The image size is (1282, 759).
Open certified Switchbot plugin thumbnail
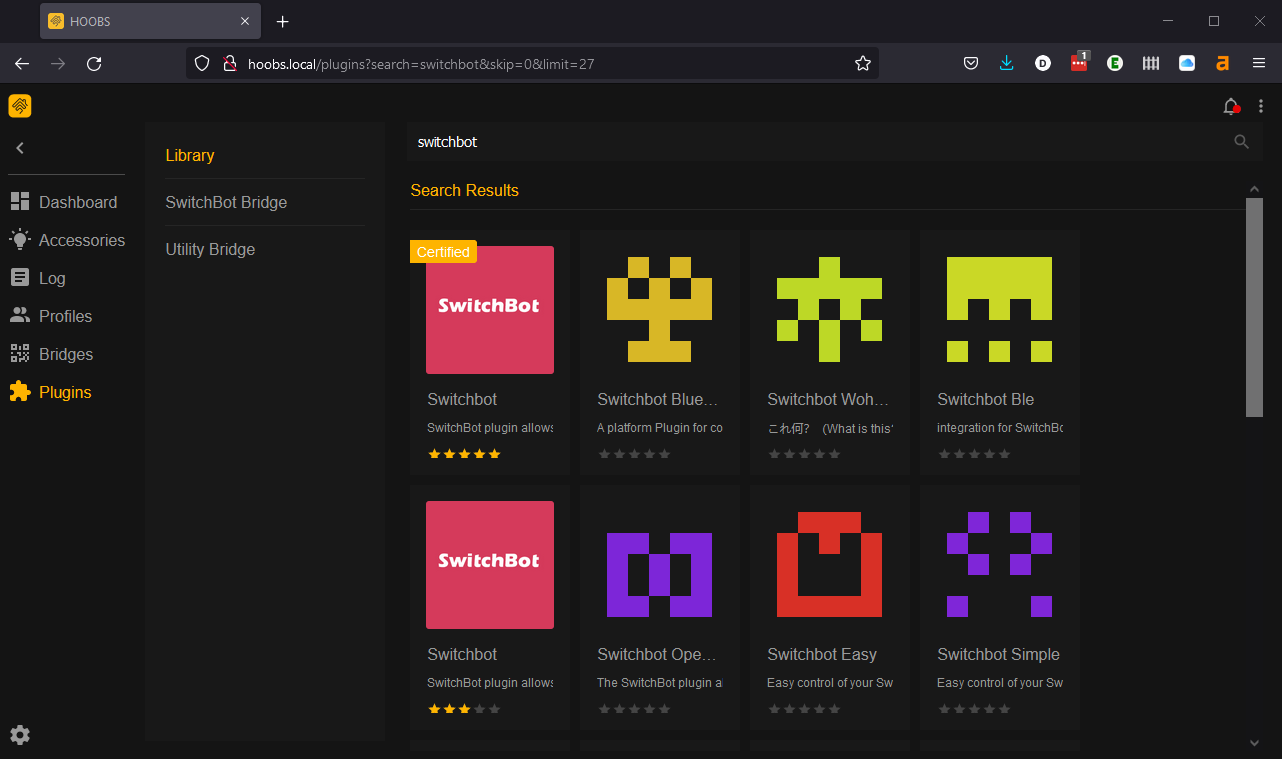[490, 310]
